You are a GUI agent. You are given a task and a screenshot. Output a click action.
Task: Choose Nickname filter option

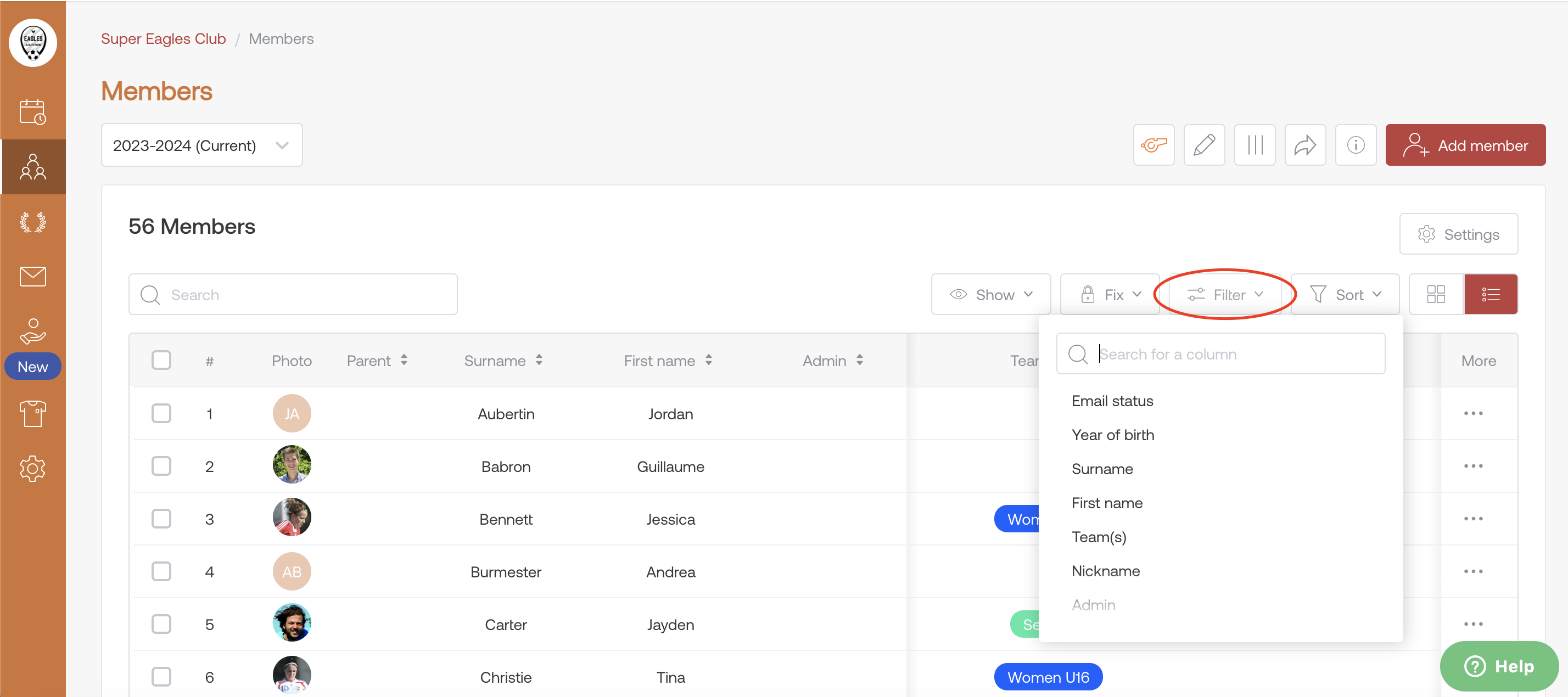(1105, 571)
